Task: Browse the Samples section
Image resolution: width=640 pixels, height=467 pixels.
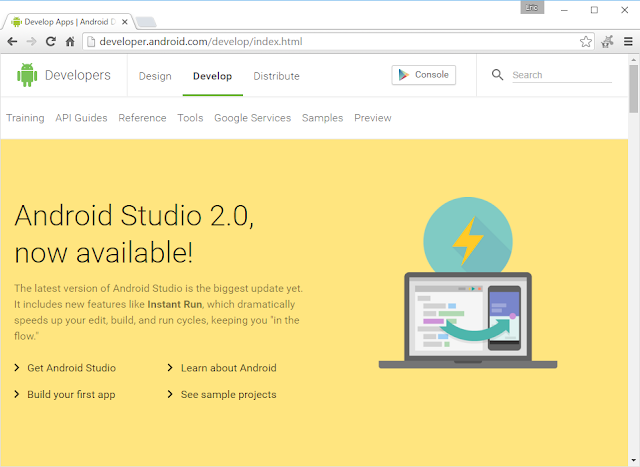Action: 322,118
